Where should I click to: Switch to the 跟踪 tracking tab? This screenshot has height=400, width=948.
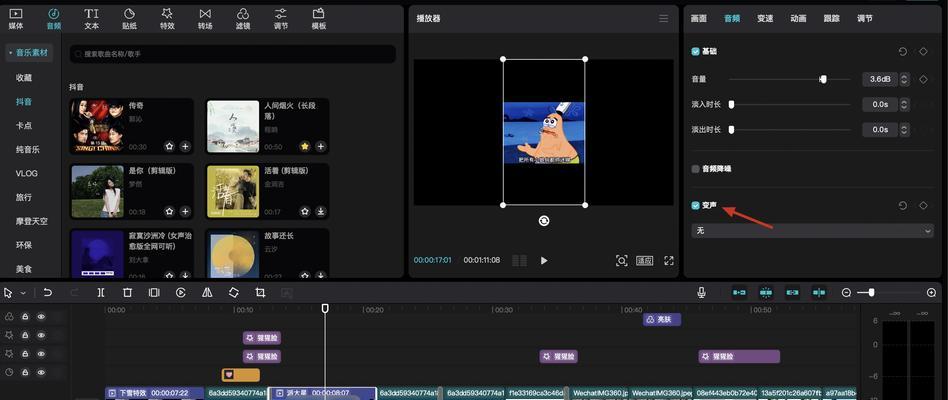[832, 19]
